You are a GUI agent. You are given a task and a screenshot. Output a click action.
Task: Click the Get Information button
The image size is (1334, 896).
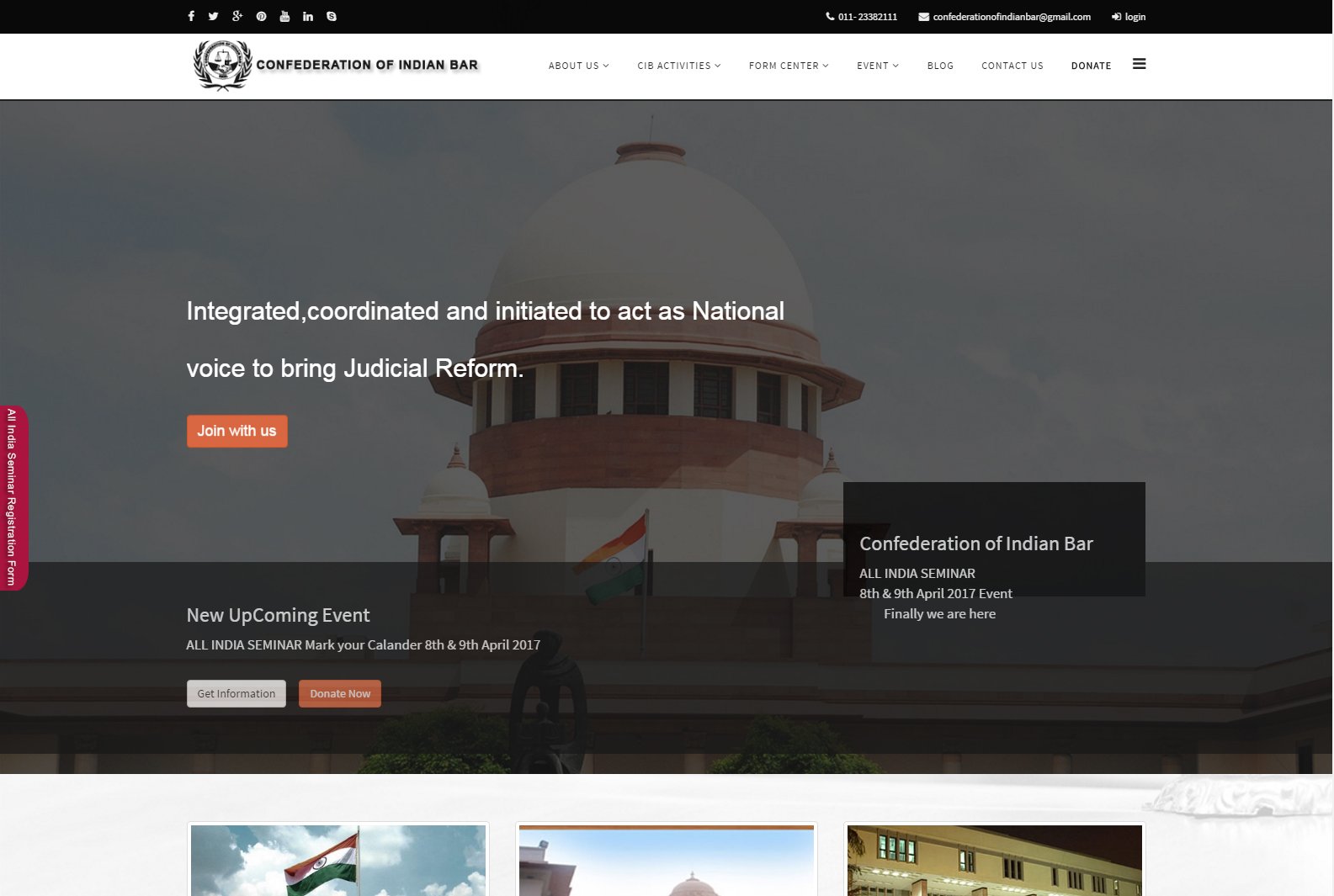tap(236, 693)
